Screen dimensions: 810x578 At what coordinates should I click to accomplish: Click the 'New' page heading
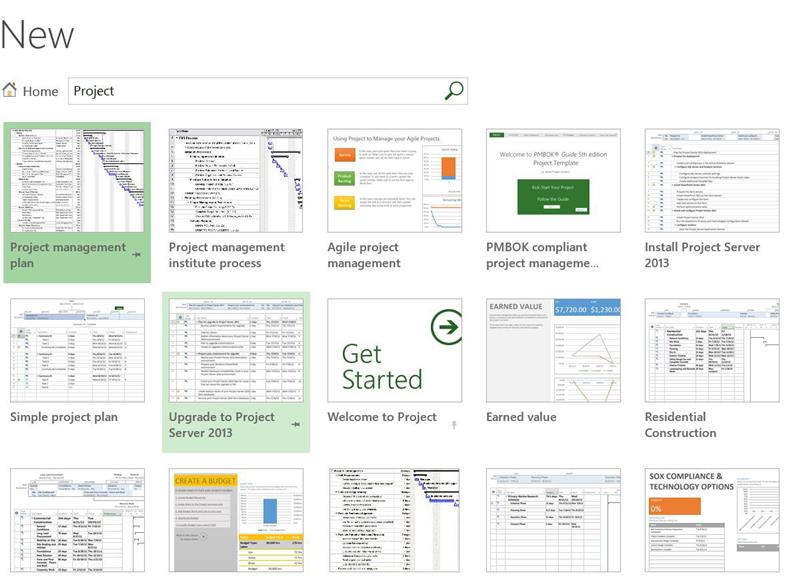37,35
